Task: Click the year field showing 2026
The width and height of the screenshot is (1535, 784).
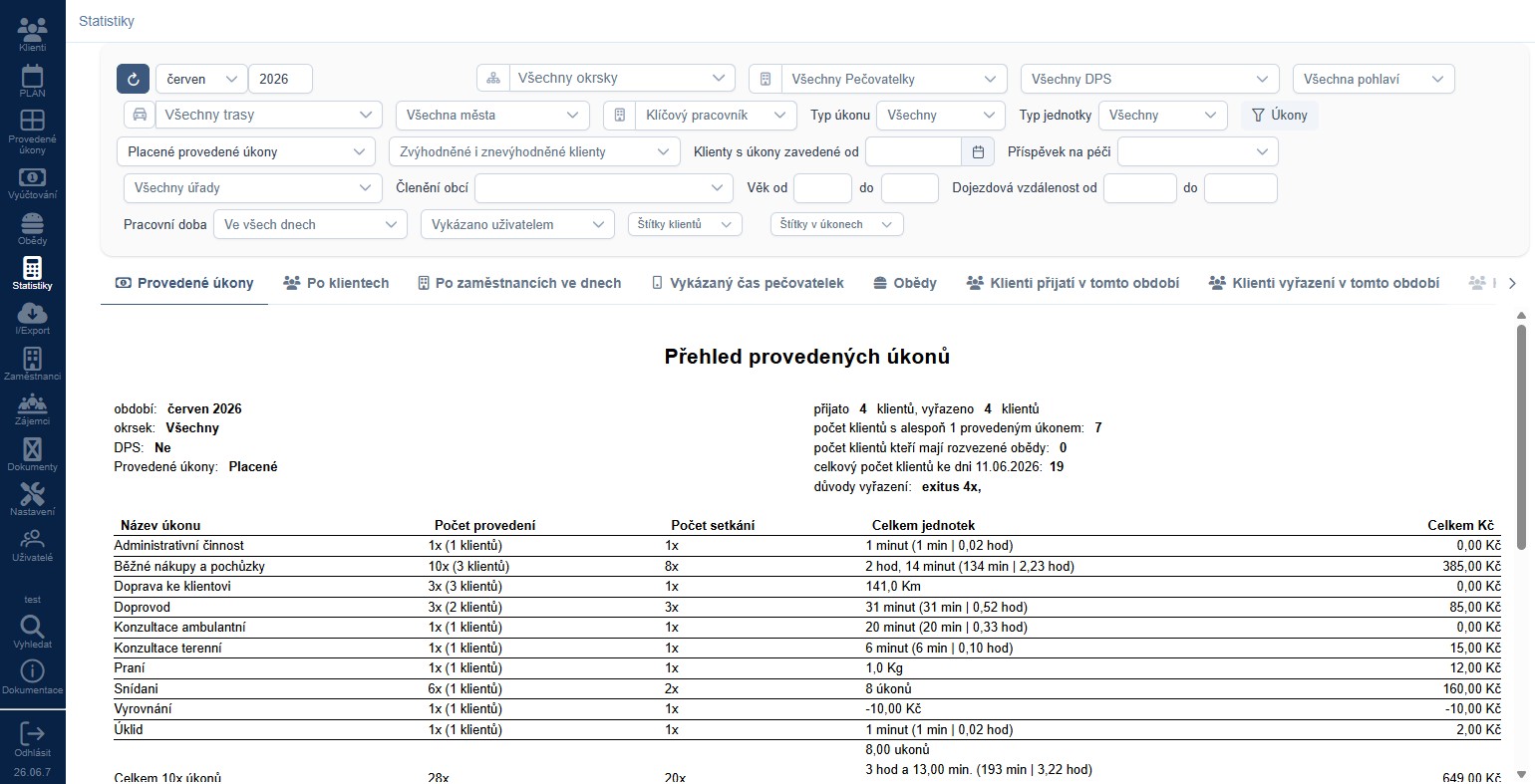Action: coord(280,79)
